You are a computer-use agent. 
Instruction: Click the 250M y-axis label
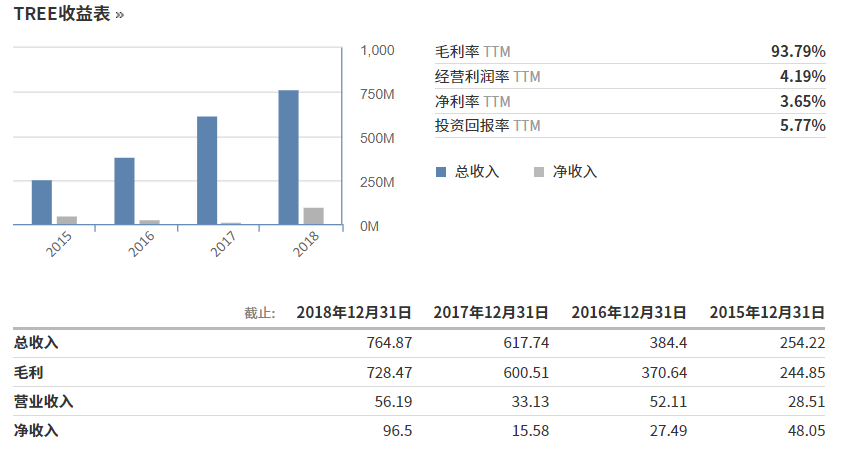coord(377,182)
